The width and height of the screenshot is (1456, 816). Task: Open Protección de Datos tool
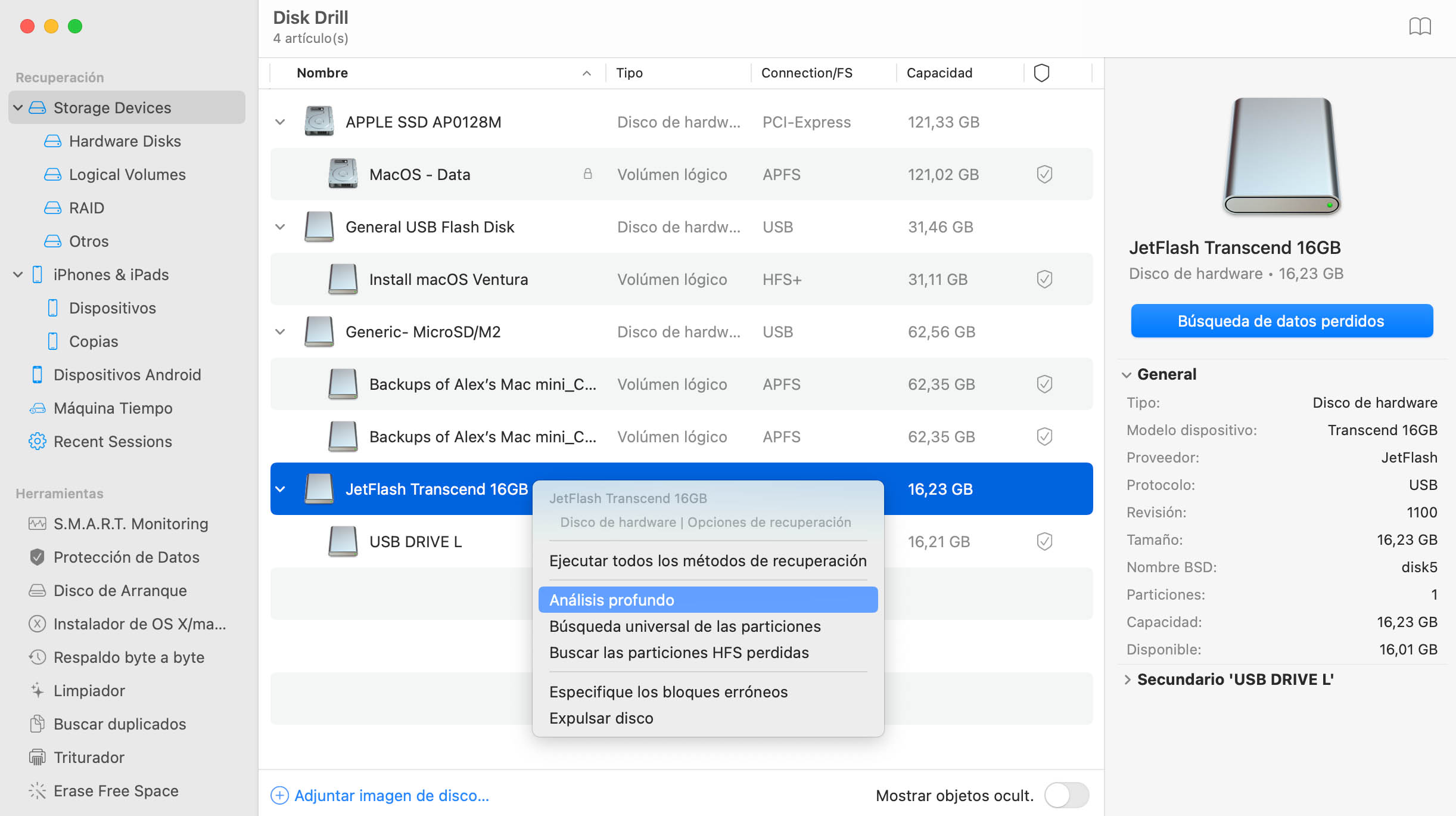(x=126, y=557)
